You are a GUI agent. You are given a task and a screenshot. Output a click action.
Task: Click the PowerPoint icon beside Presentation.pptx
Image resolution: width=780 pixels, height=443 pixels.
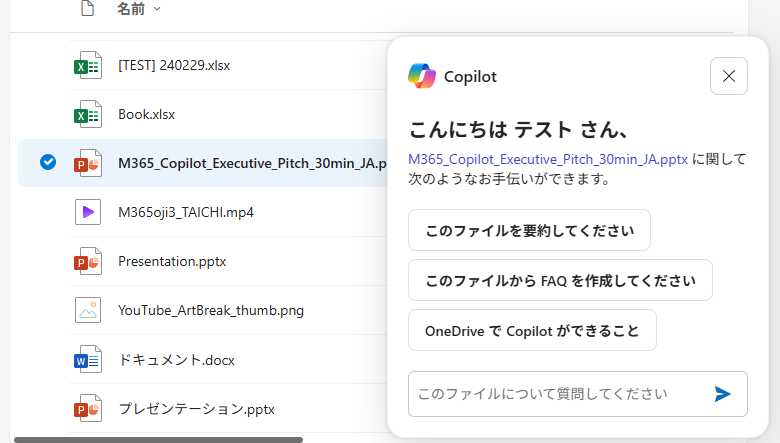[x=88, y=261]
